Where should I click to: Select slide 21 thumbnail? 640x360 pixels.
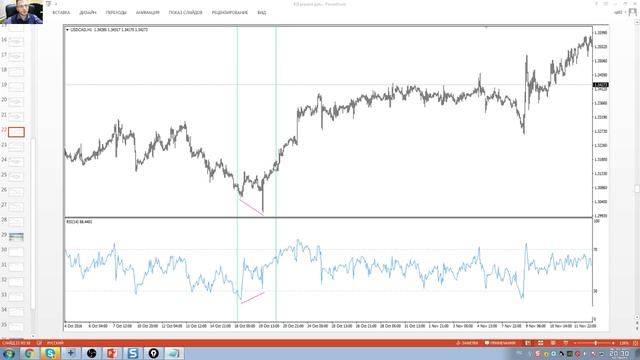coord(16,117)
